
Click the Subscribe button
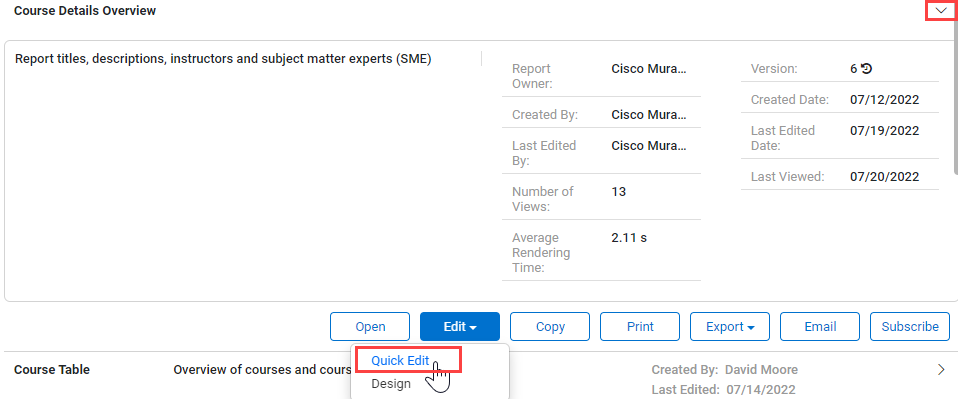pos(910,326)
